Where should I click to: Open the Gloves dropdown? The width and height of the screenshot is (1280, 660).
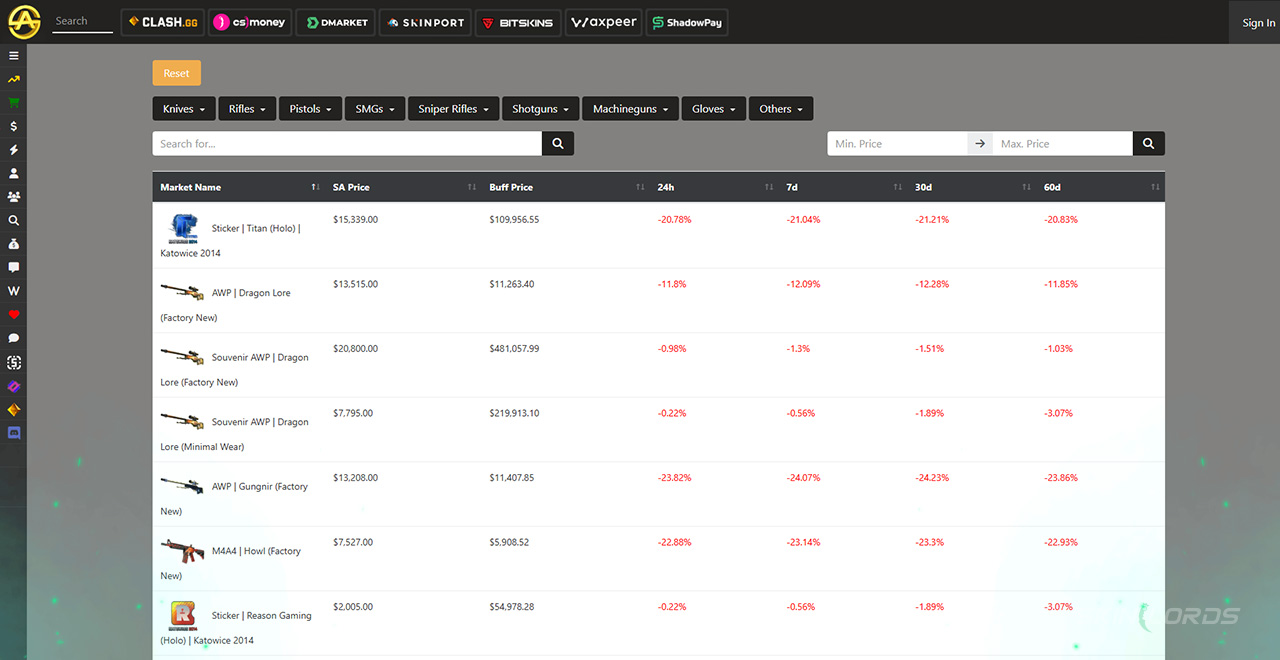click(714, 109)
